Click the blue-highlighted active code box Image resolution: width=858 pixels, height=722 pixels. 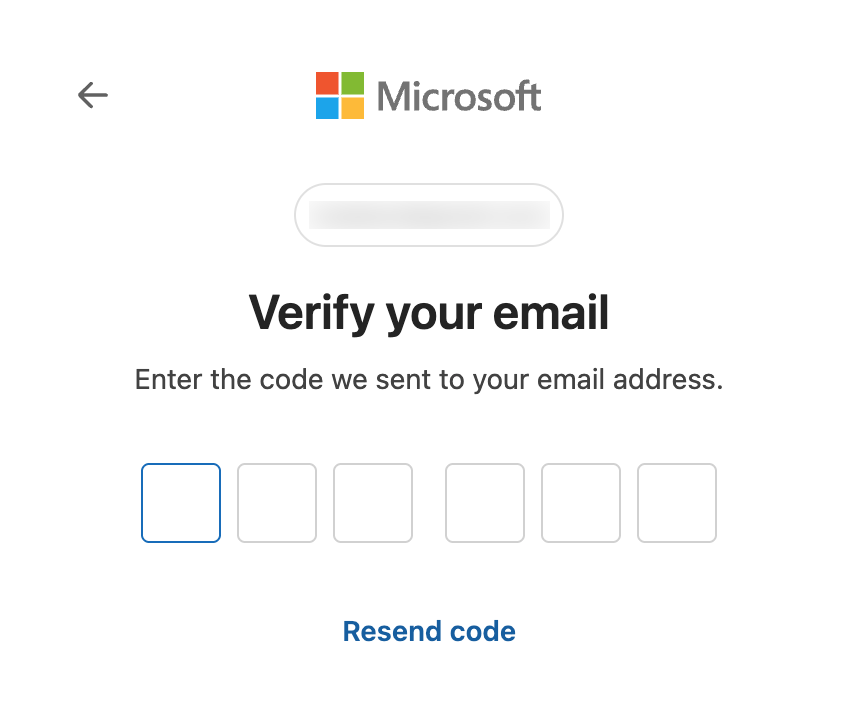180,503
